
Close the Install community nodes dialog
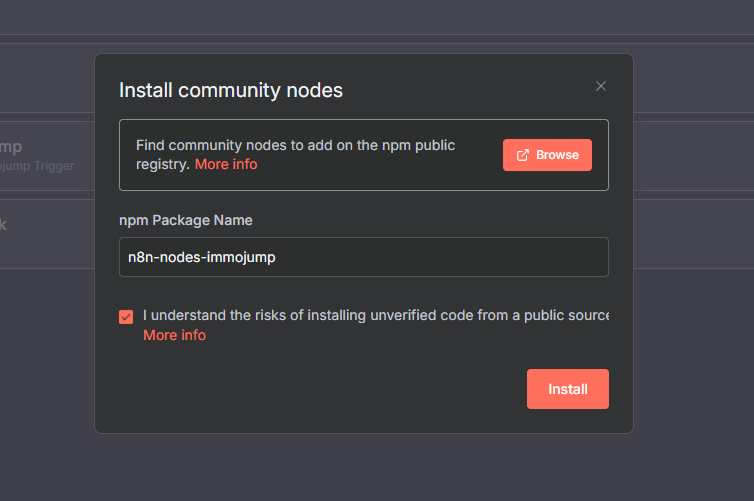point(601,86)
